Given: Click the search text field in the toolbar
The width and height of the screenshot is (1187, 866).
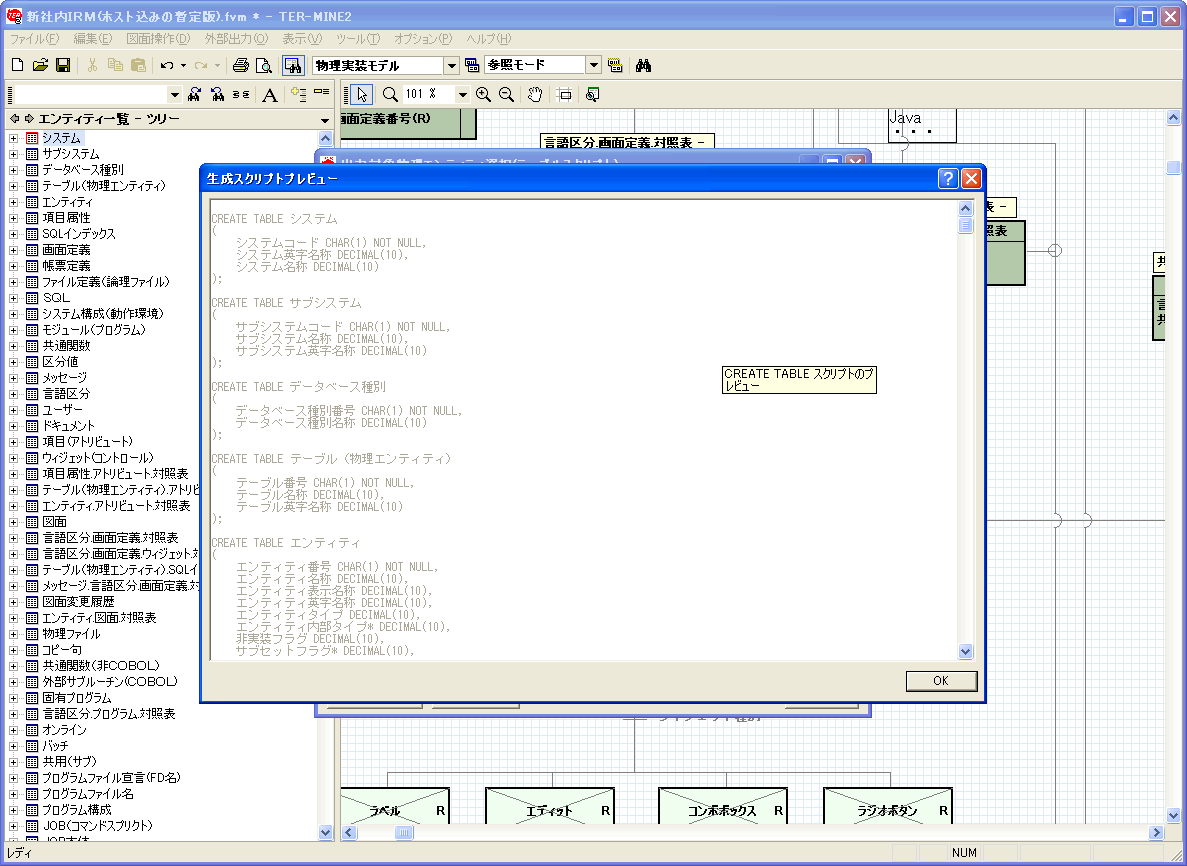Looking at the screenshot, I should pyautogui.click(x=91, y=95).
